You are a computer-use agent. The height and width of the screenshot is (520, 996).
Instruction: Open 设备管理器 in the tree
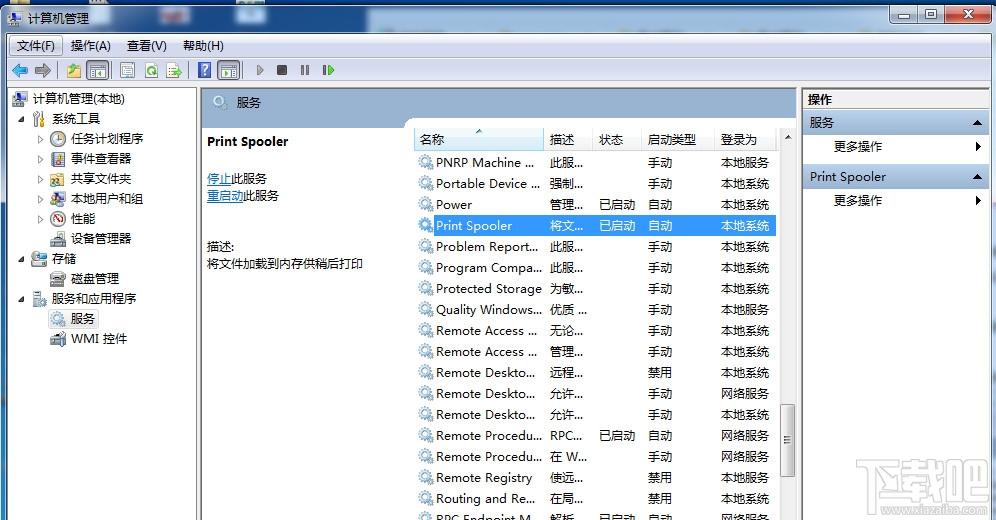(101, 239)
